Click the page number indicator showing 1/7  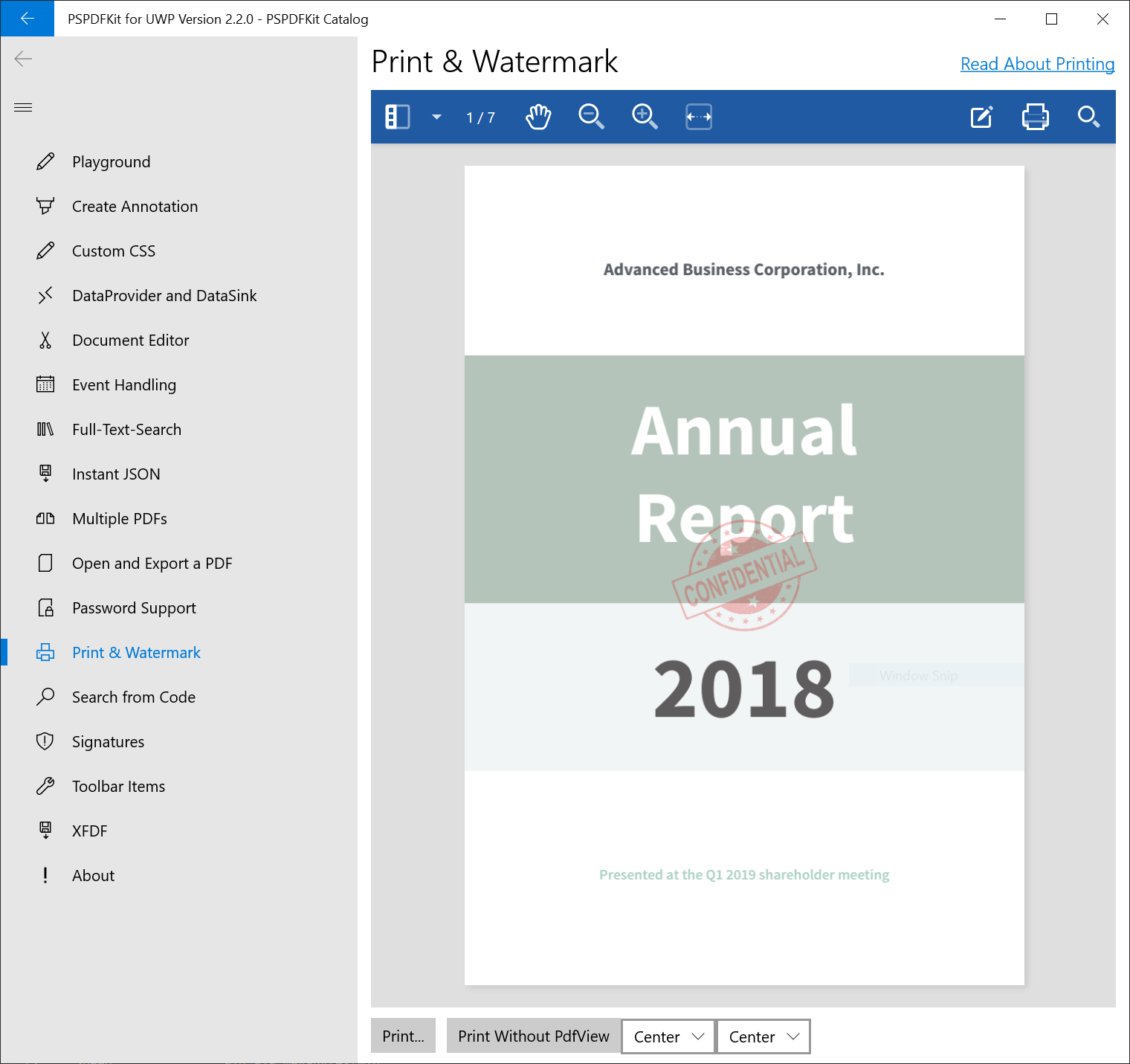(x=480, y=117)
